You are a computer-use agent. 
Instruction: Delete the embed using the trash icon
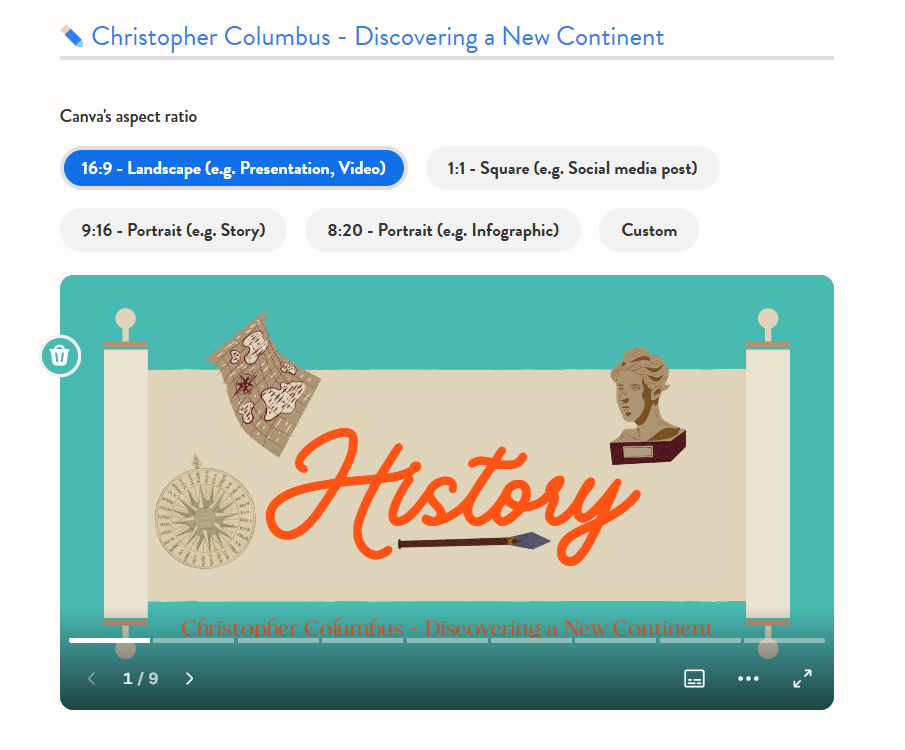coord(60,355)
